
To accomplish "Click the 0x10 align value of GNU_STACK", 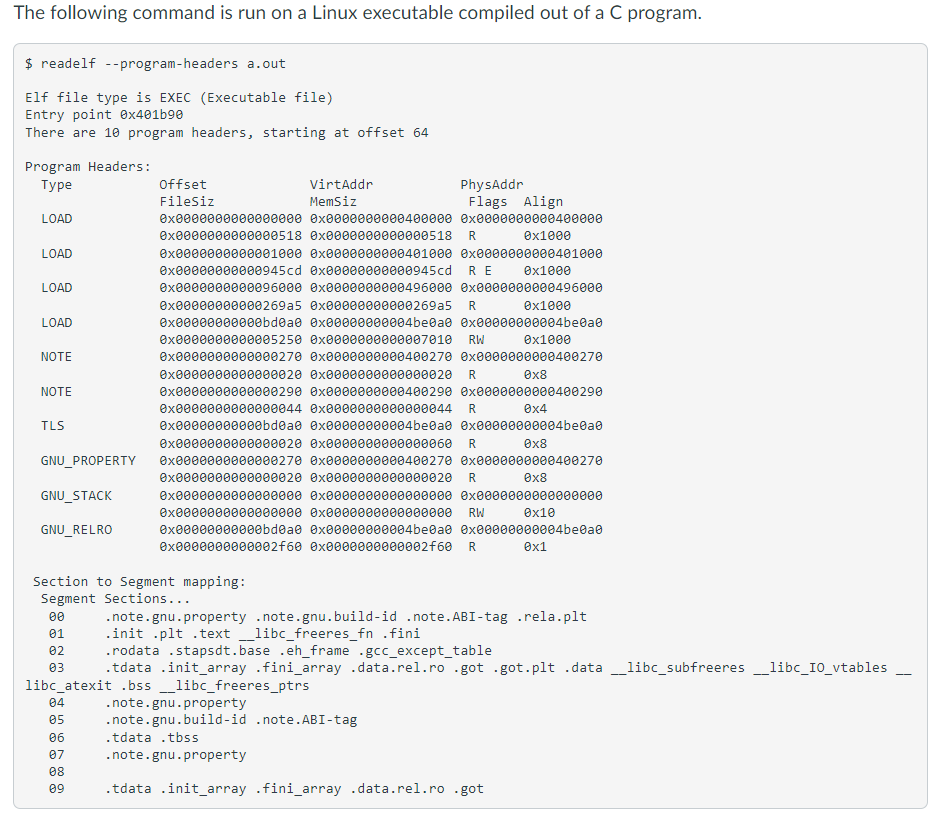I will [x=539, y=513].
